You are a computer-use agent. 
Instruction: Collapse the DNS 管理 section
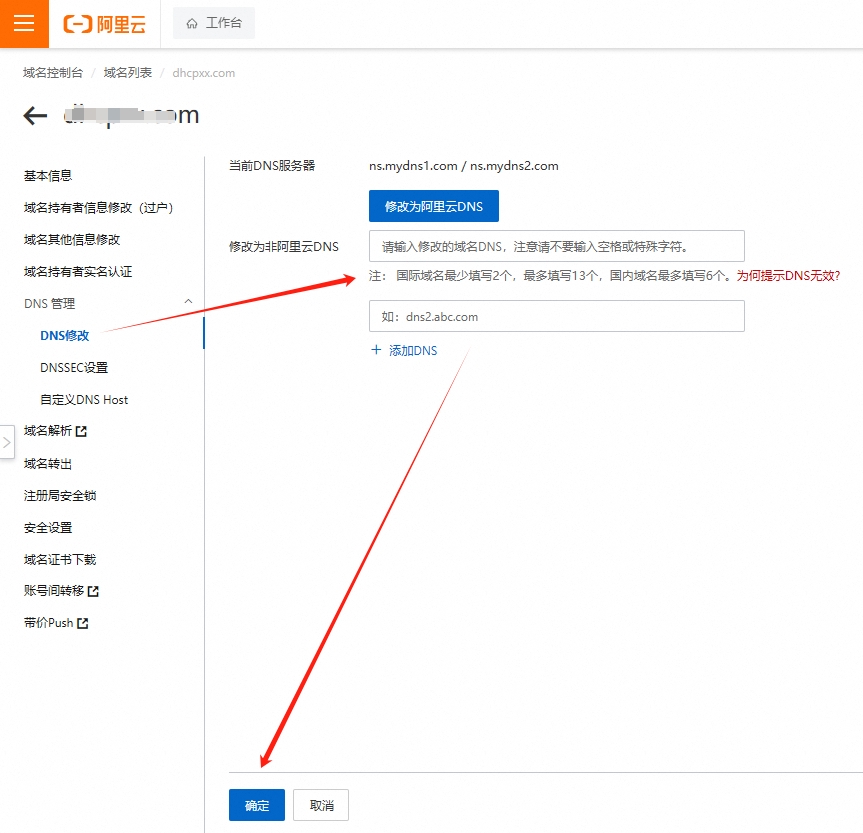point(188,303)
